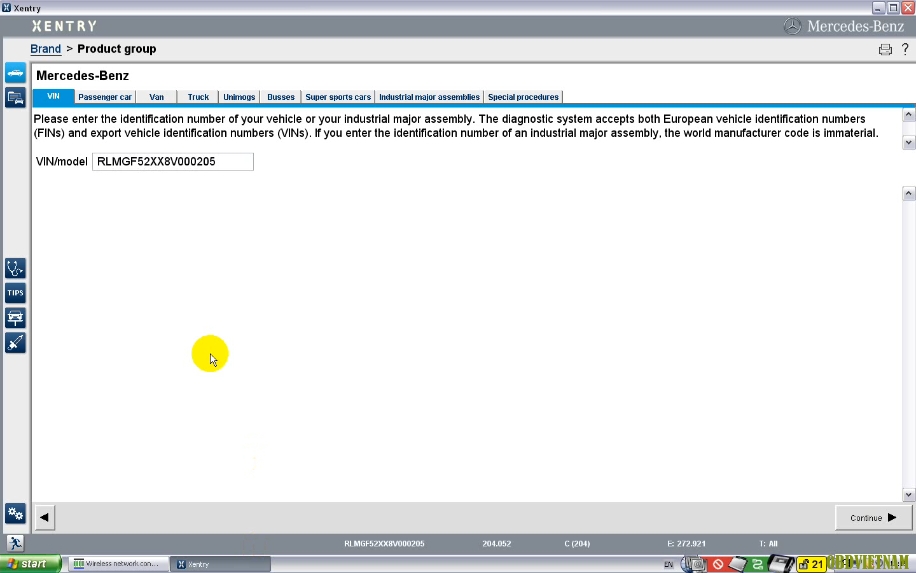
Task: Switch to the VIN tab
Action: [x=53, y=96]
